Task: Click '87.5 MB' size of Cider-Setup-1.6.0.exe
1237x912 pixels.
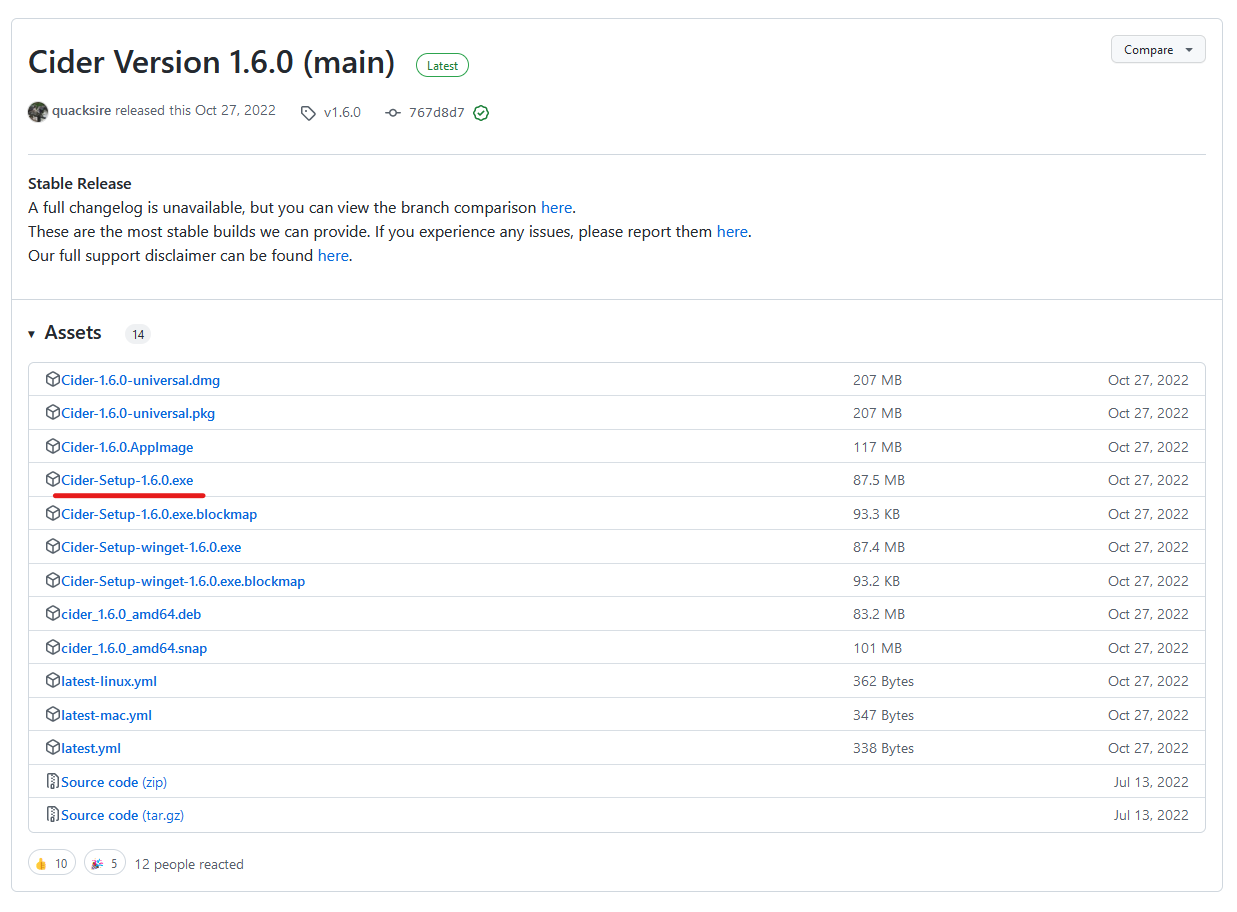Action: (x=879, y=480)
